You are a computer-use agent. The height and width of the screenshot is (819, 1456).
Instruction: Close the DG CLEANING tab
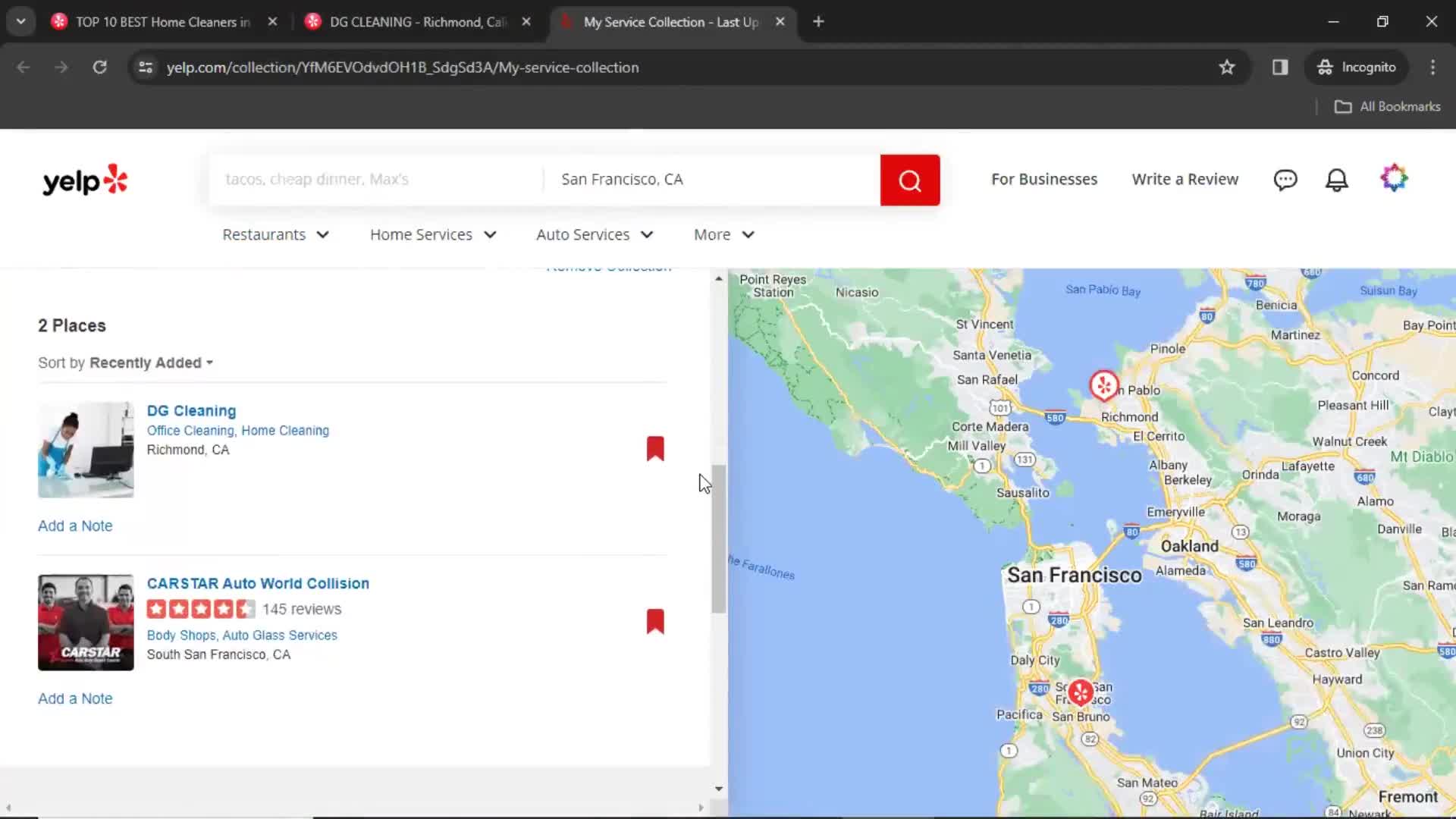tap(526, 22)
